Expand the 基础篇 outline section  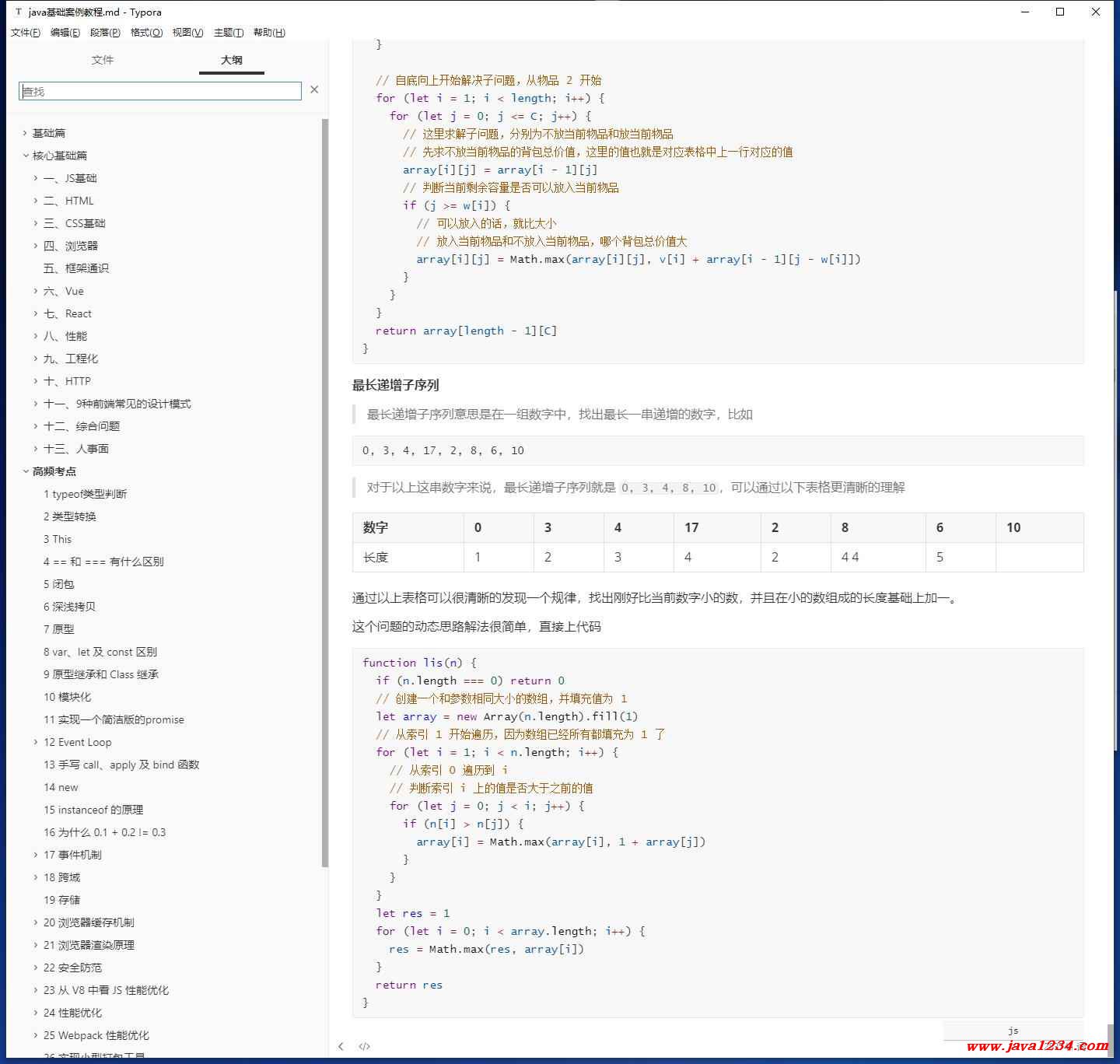tap(26, 133)
